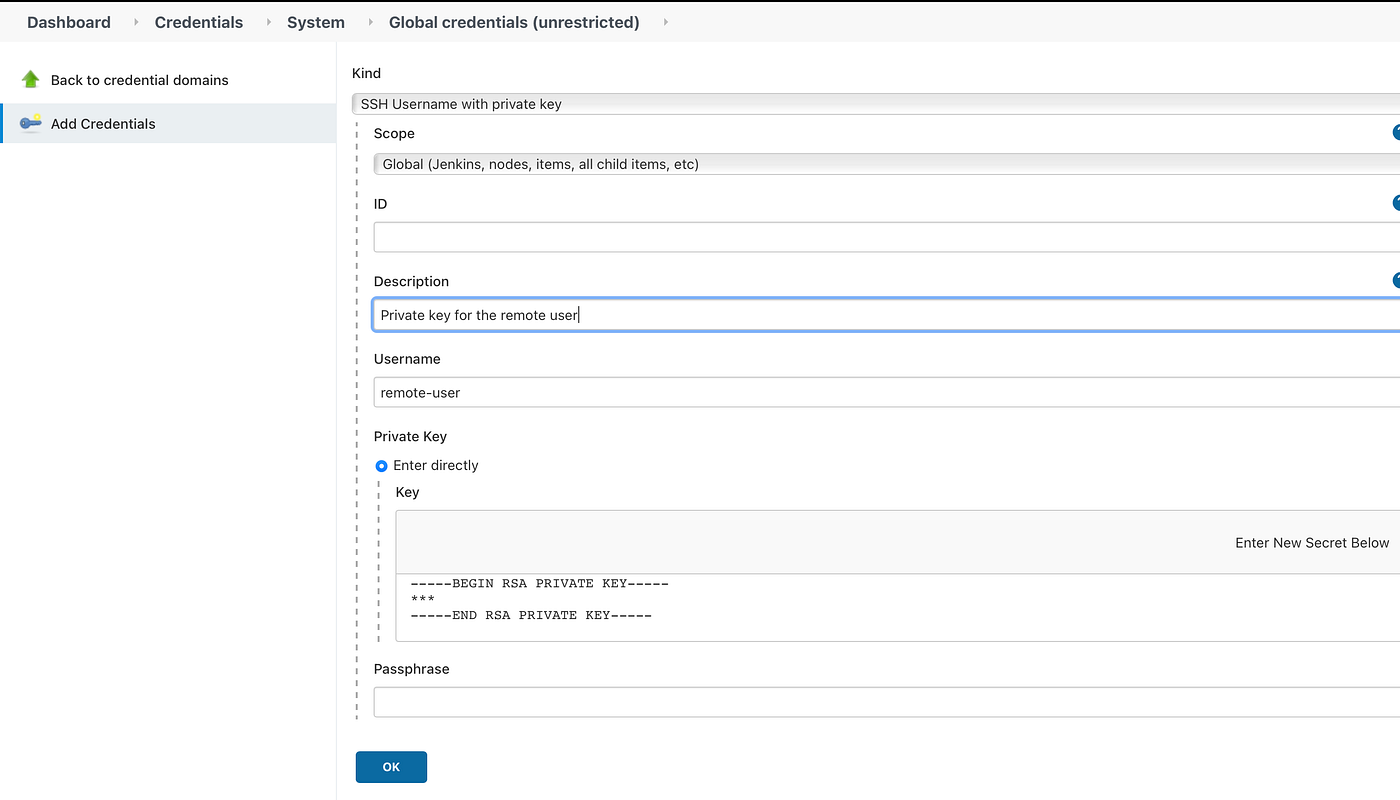Expand the arrow after Global credentials breadcrumb
Image resolution: width=1400 pixels, height=800 pixels.
tap(665, 22)
